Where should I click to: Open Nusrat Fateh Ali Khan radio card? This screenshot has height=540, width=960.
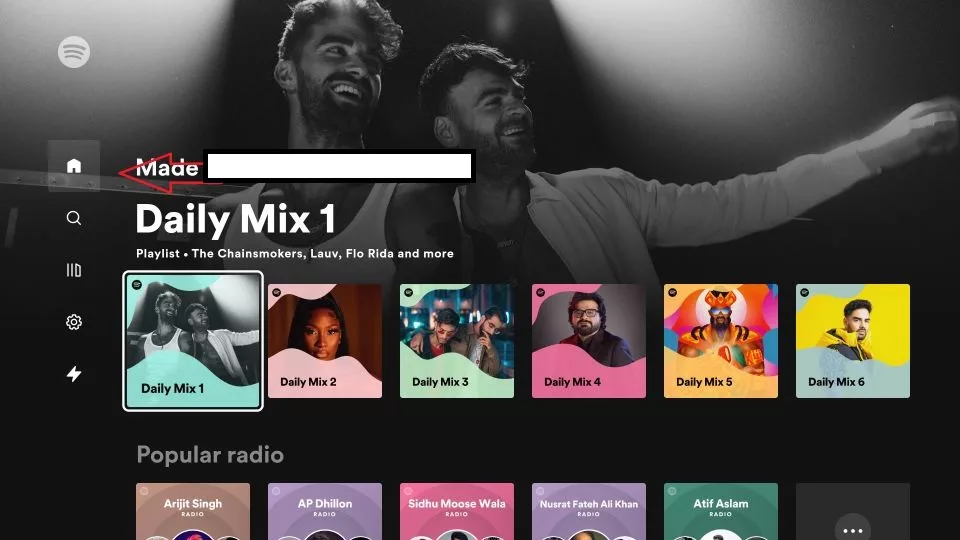[x=589, y=512]
